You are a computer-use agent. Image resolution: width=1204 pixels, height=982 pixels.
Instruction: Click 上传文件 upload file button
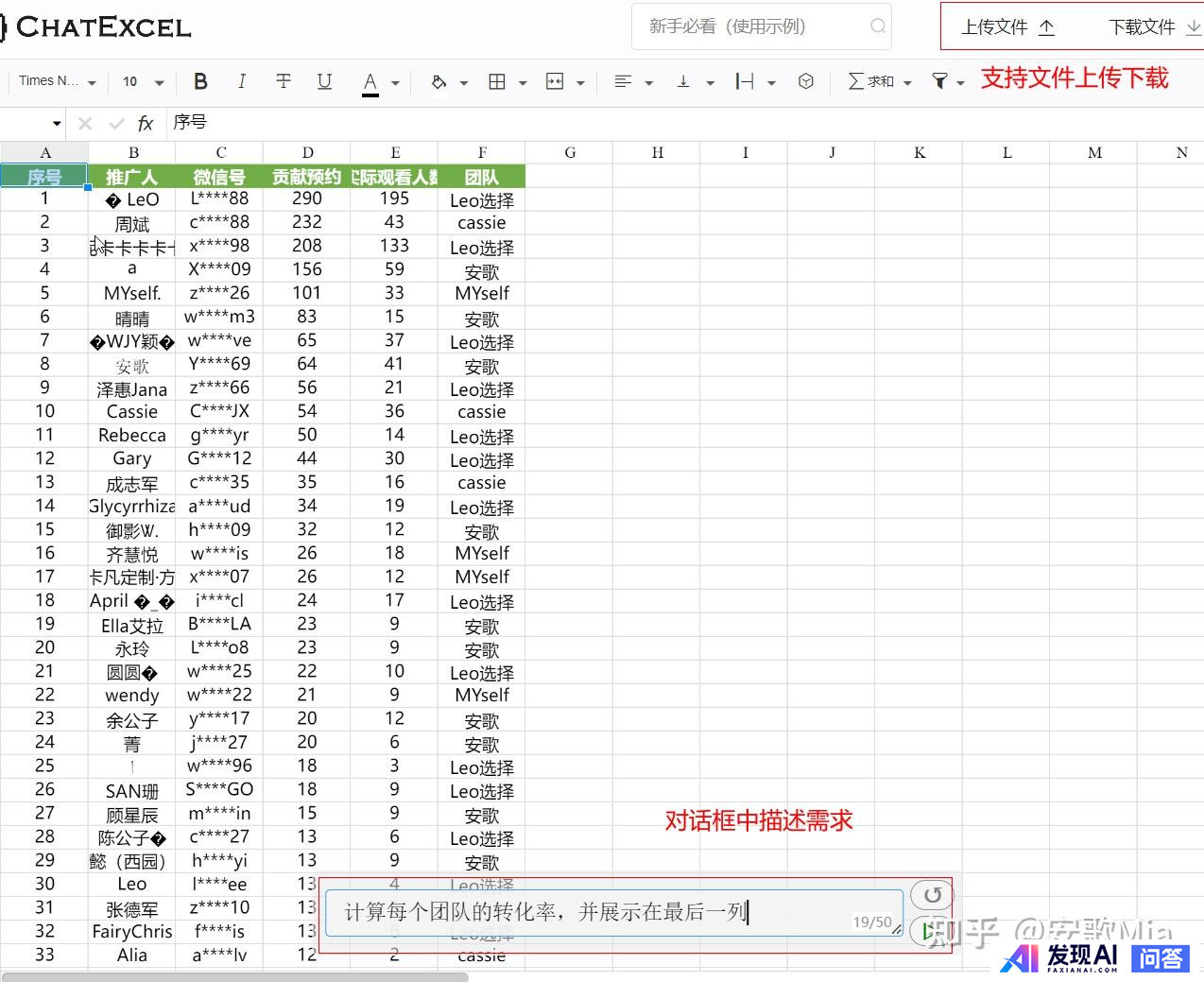pos(1007,27)
